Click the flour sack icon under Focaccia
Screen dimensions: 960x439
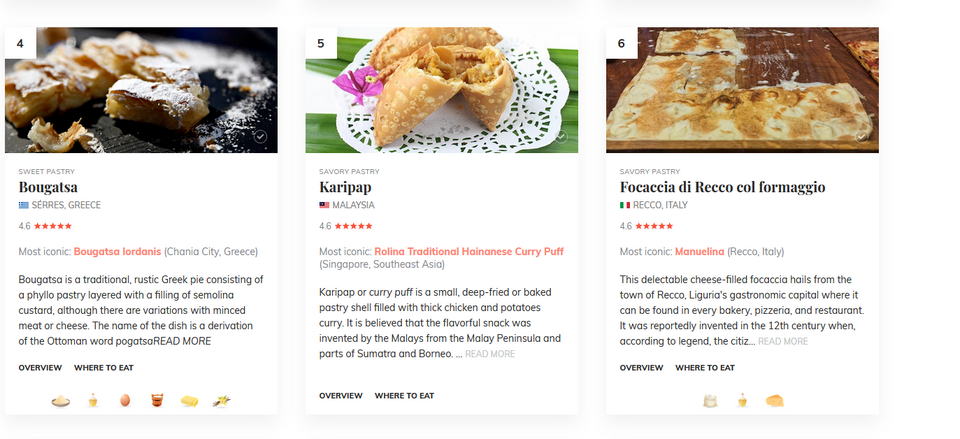pos(710,401)
